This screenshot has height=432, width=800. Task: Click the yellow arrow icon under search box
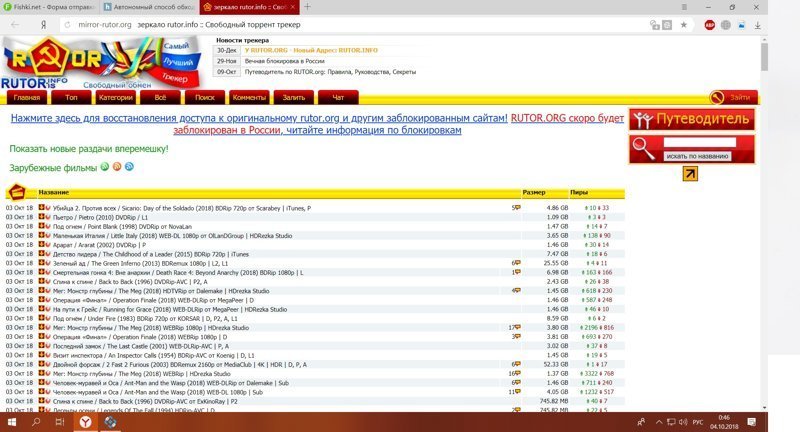(x=690, y=174)
